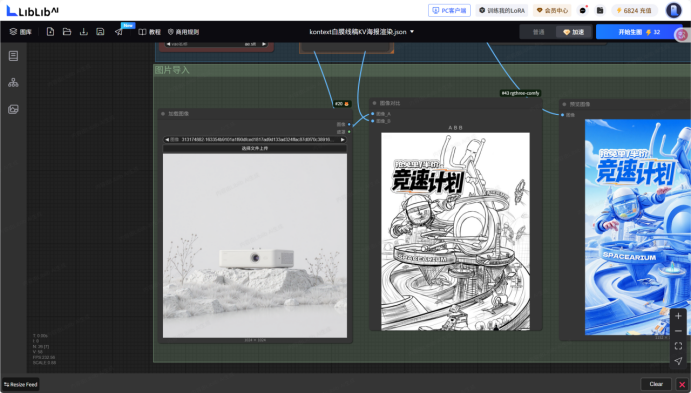The height and width of the screenshot is (393, 691).
Task: Click the Clear button in bottom bar
Action: pyautogui.click(x=656, y=384)
